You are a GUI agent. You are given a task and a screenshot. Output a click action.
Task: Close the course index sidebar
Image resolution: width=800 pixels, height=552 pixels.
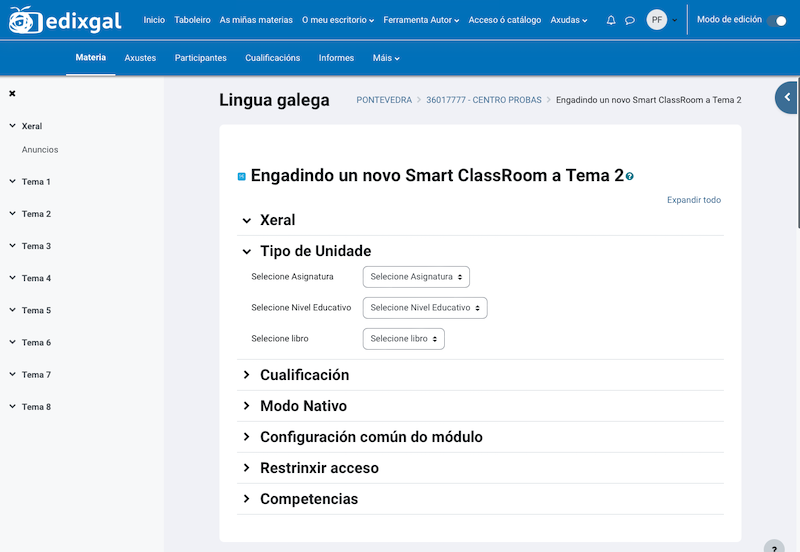12,93
